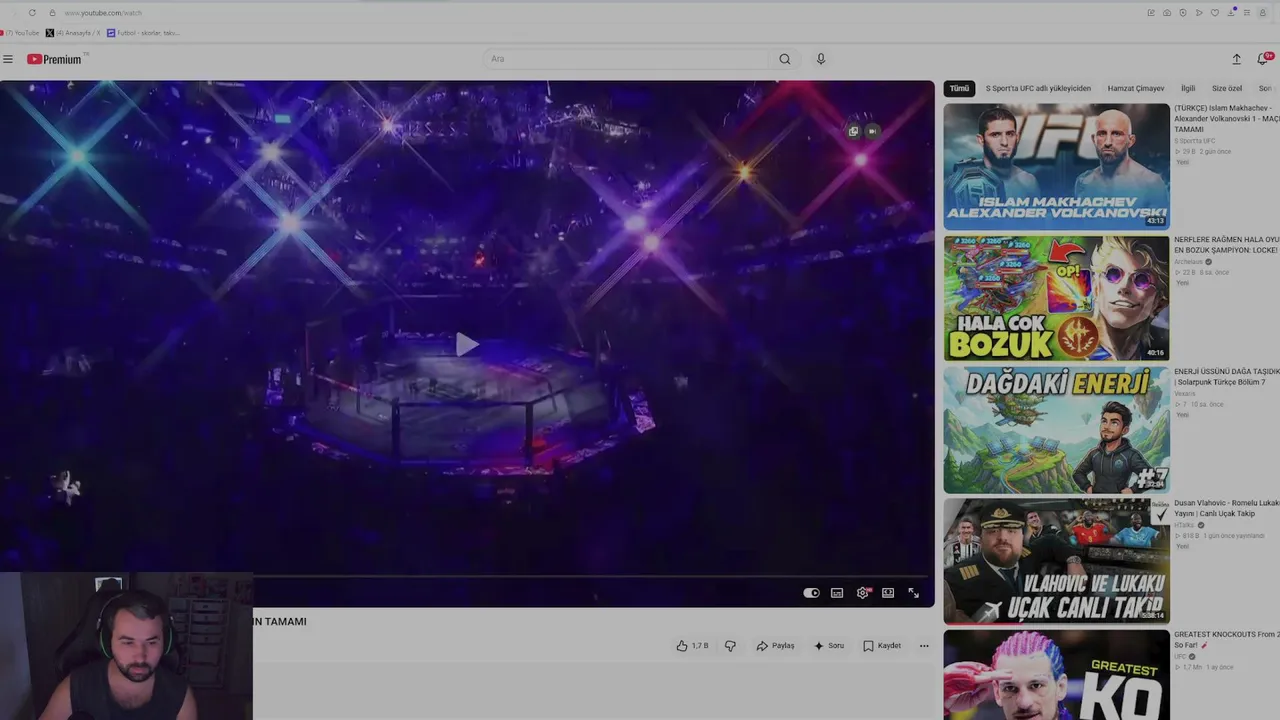This screenshot has width=1280, height=720.
Task: Open the Islam Makhachev vs Volkanovski thumbnail
Action: click(x=1056, y=166)
